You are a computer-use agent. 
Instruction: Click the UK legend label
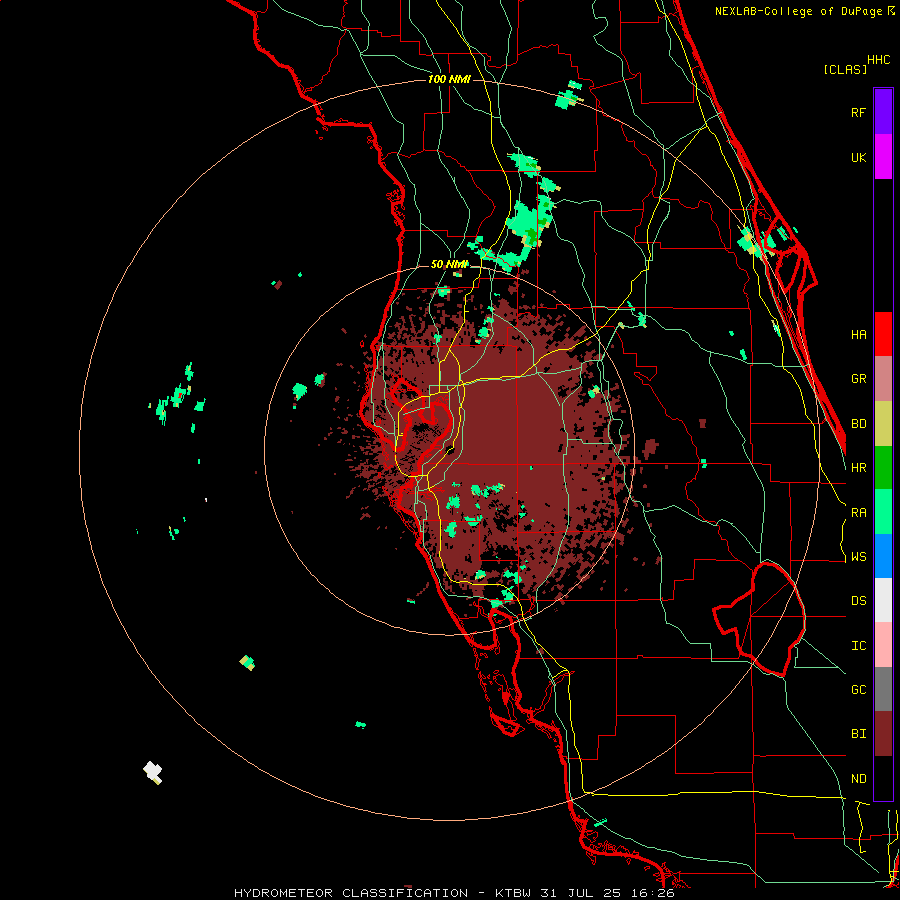858,158
